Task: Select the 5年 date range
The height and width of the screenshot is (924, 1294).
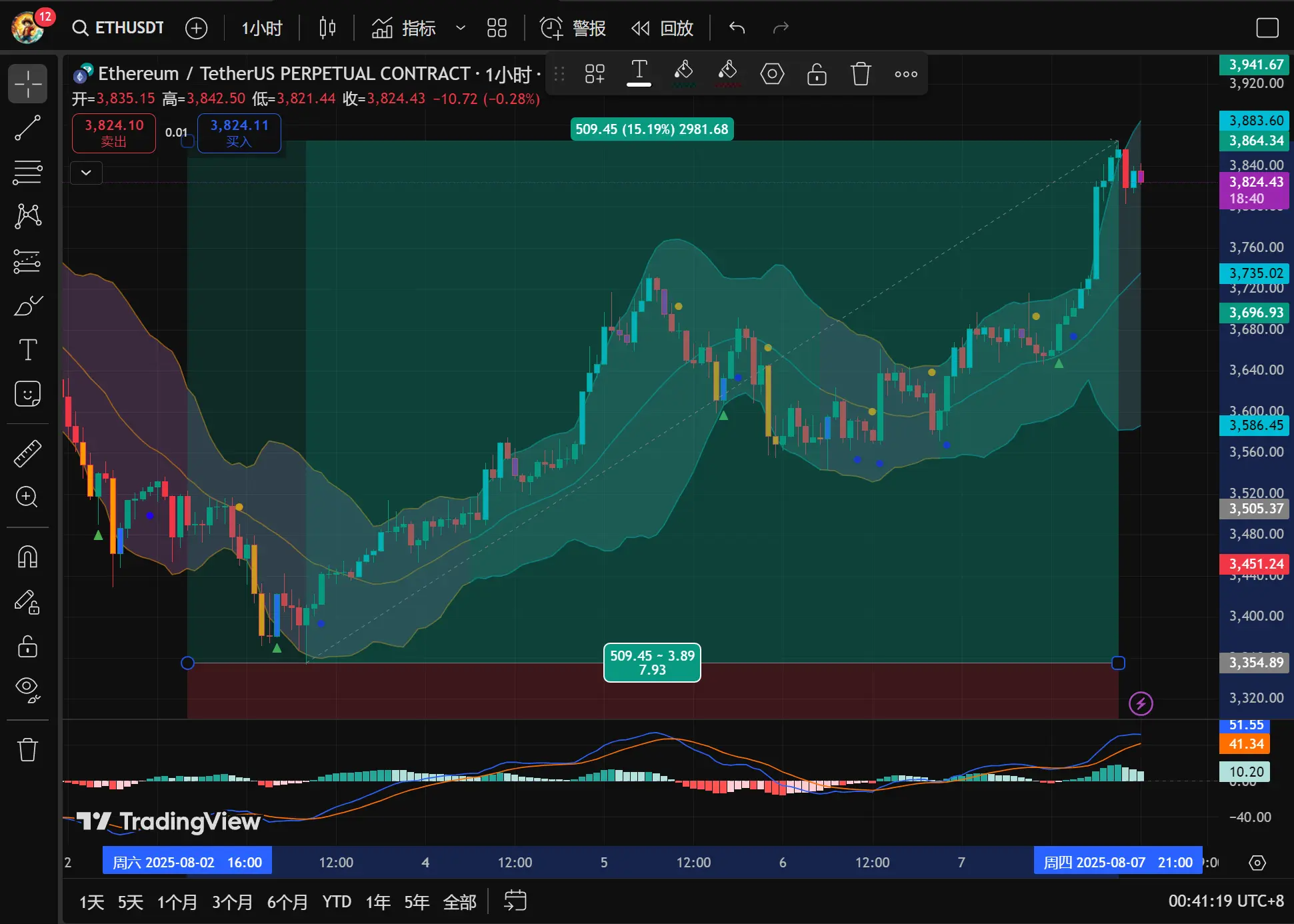Action: point(417,902)
